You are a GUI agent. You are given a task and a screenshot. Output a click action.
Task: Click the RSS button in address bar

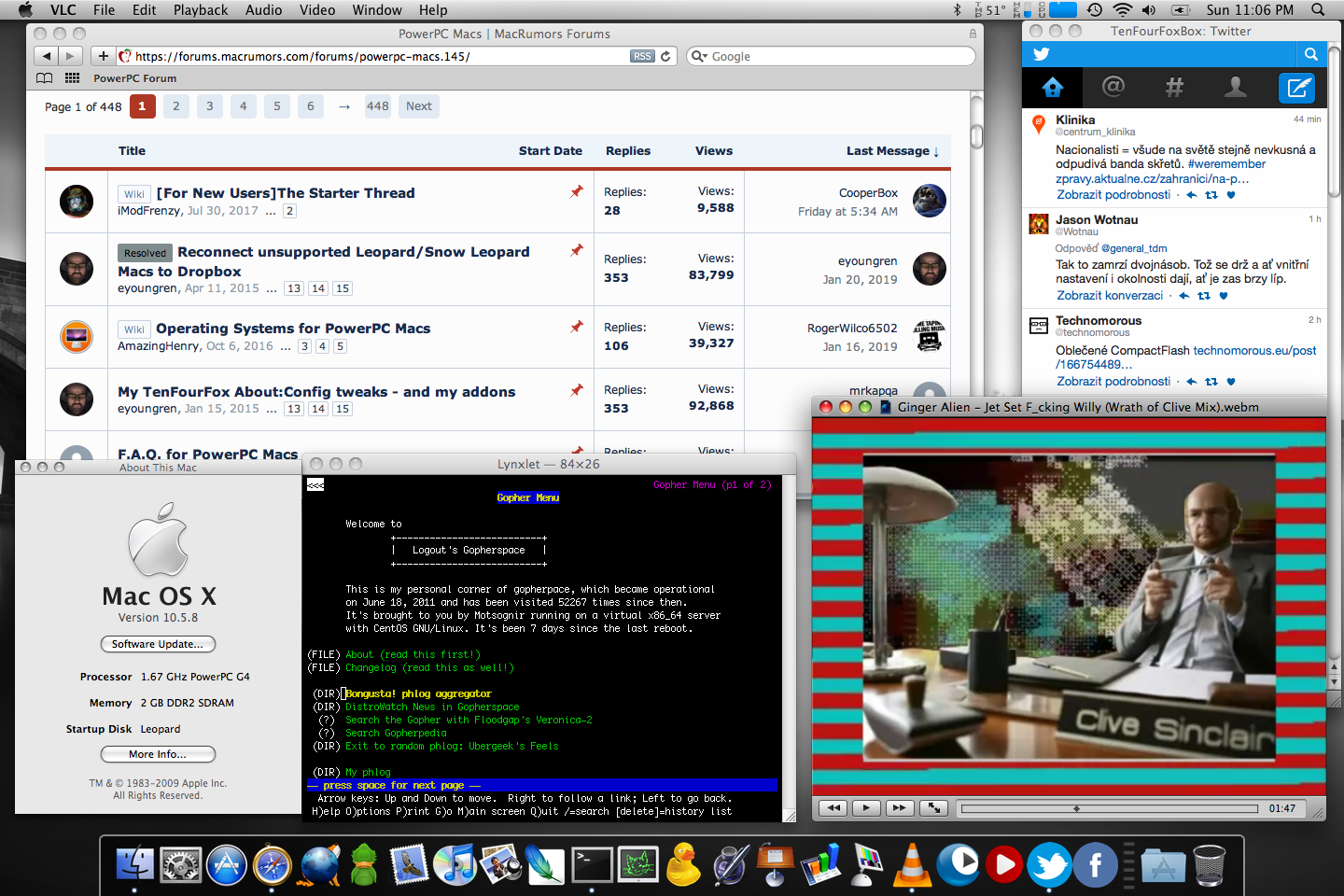[642, 56]
